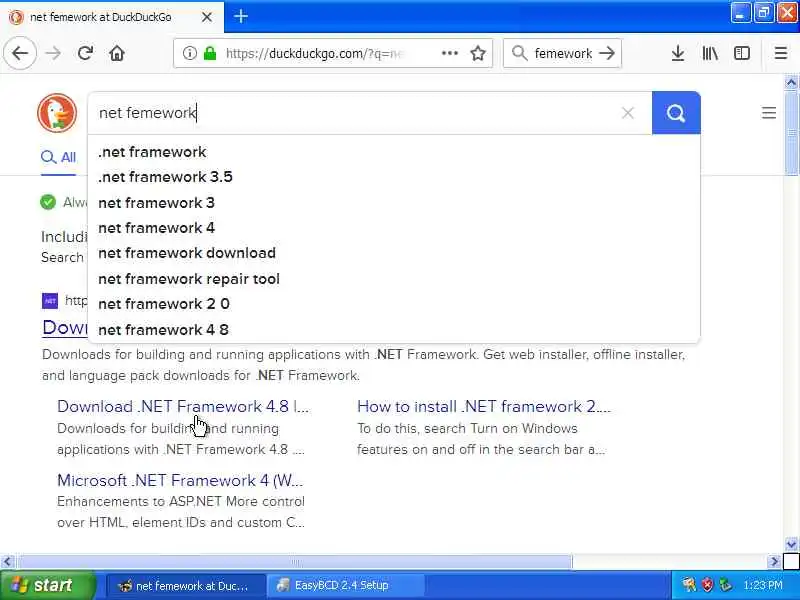Choose suggestion ".net framework"
This screenshot has height=600, width=800.
(x=394, y=152)
